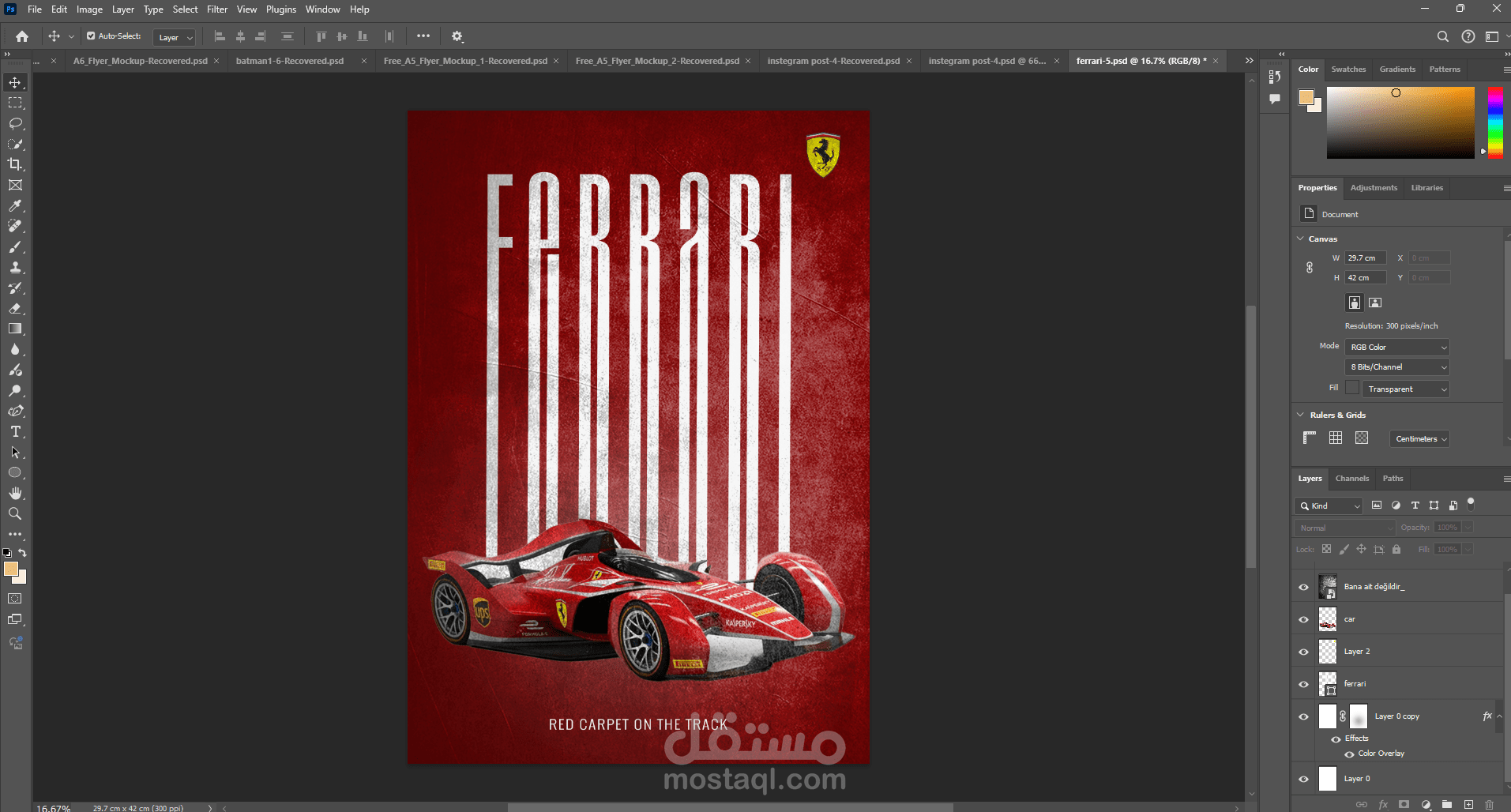1511x812 pixels.
Task: Collapse effects list on Layer 0 copy
Action: click(x=1499, y=716)
